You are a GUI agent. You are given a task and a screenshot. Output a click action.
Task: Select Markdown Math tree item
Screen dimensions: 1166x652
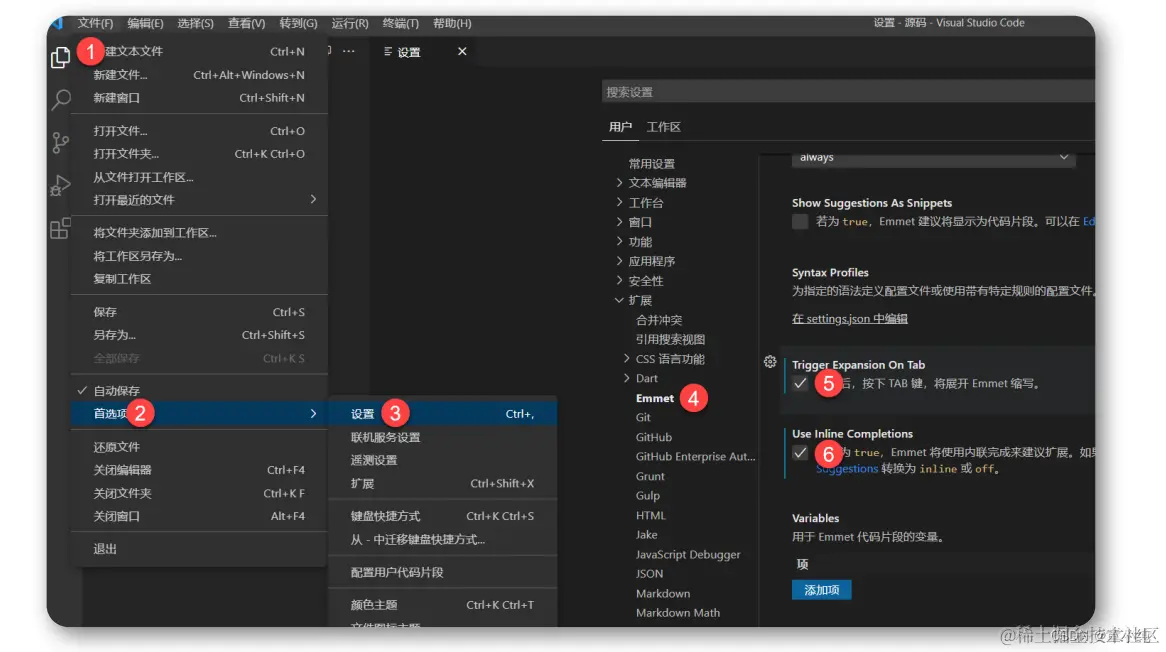(x=677, y=613)
